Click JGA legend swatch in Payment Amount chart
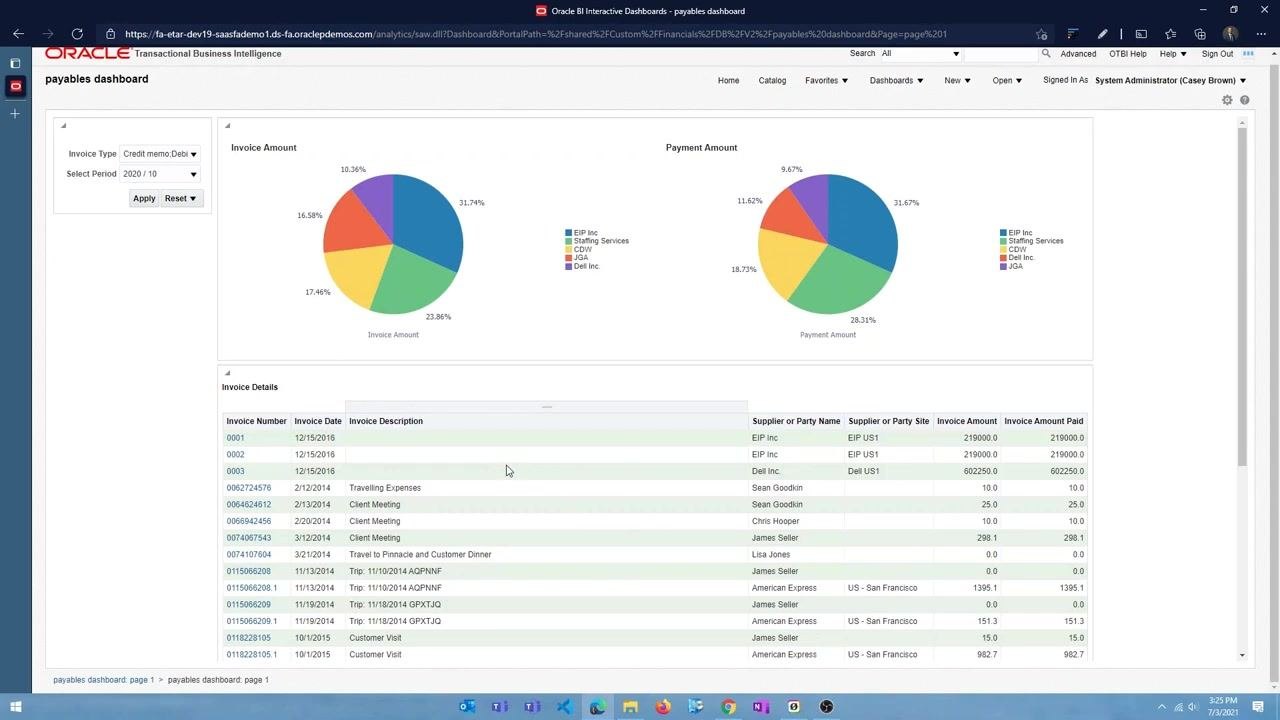The width and height of the screenshot is (1280, 720). point(1003,266)
